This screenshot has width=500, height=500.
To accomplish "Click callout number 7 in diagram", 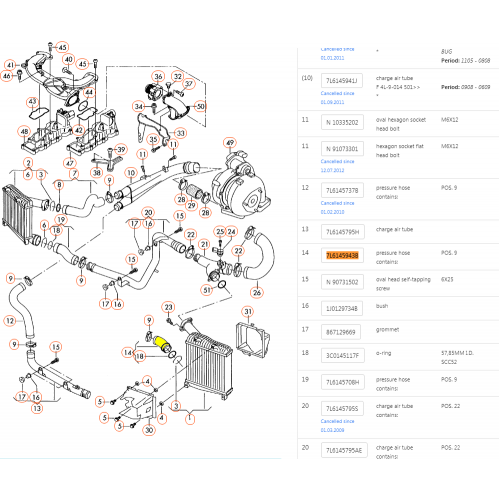I will 75,173.
